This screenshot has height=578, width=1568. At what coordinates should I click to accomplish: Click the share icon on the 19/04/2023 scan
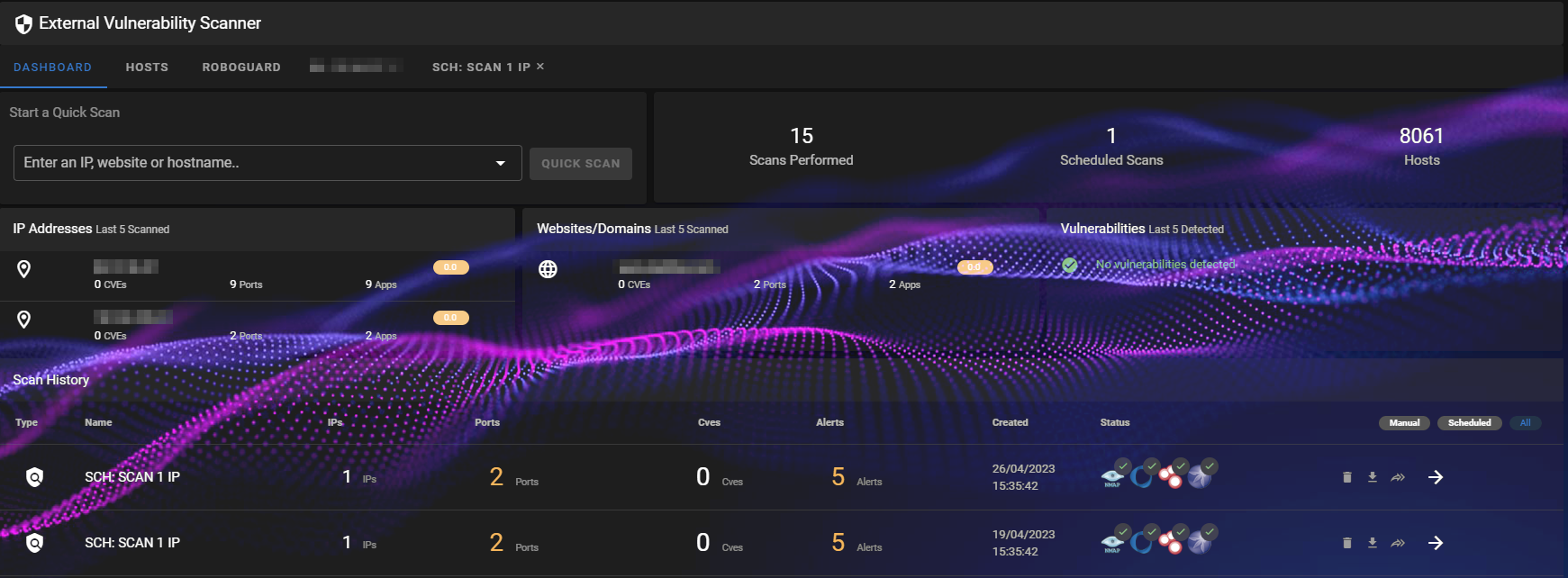click(1398, 543)
